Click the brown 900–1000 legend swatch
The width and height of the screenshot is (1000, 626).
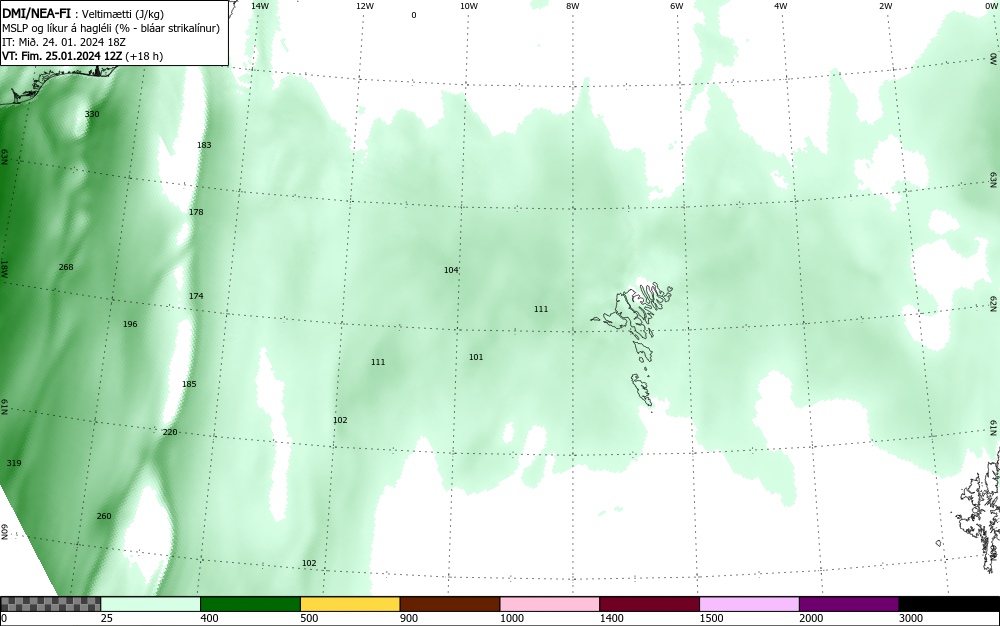point(450,604)
